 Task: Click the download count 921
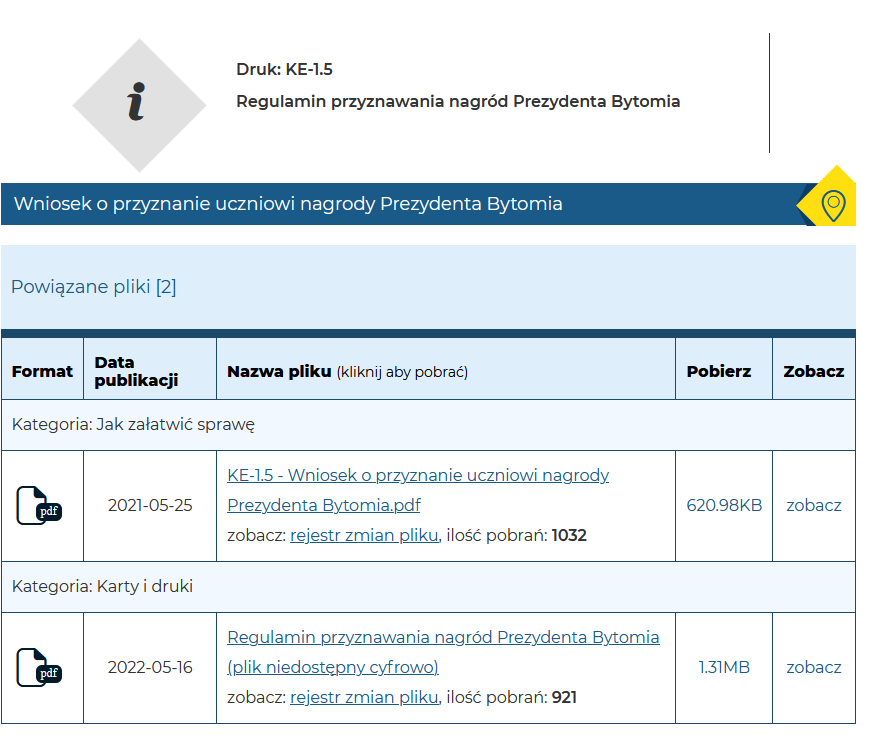pos(564,698)
